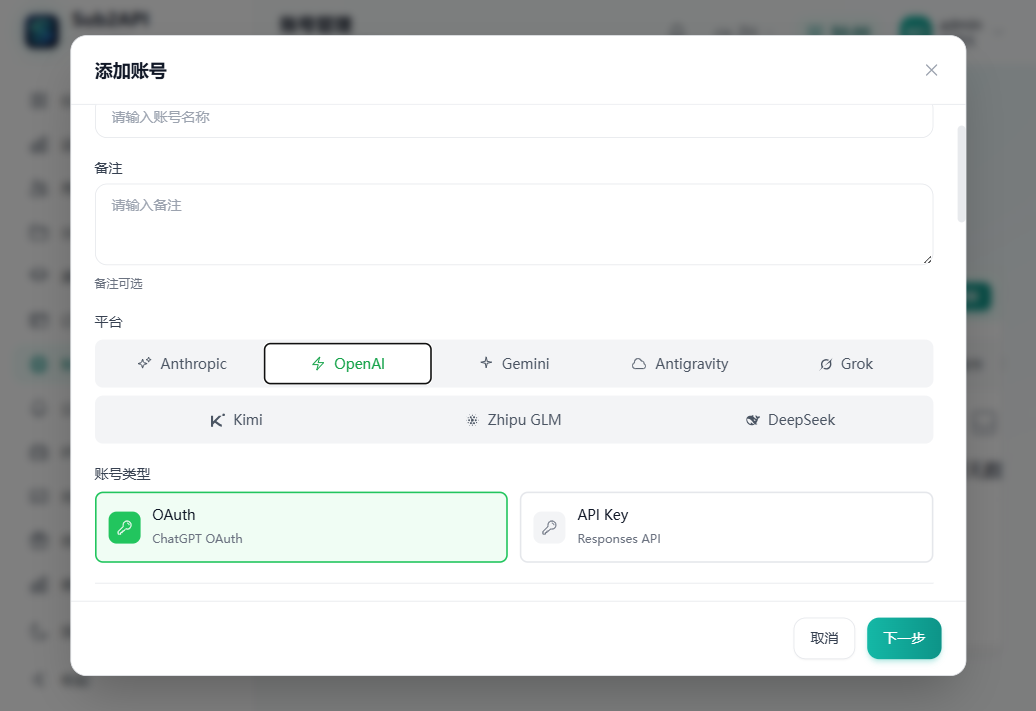
Task: Click the OpenAI lightning bolt icon
Action: click(x=318, y=363)
